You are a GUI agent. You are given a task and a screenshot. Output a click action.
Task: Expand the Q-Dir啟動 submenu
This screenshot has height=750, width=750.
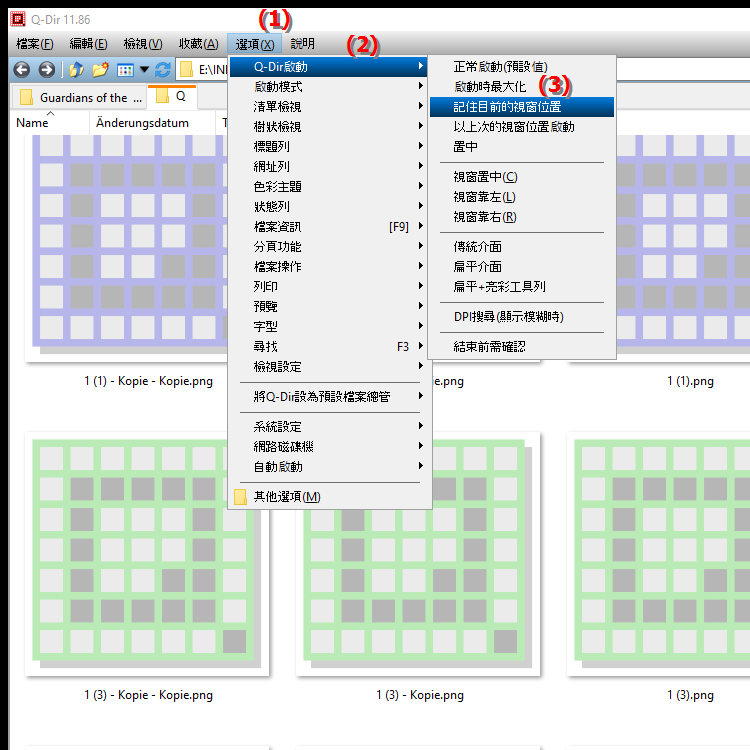pyautogui.click(x=329, y=66)
